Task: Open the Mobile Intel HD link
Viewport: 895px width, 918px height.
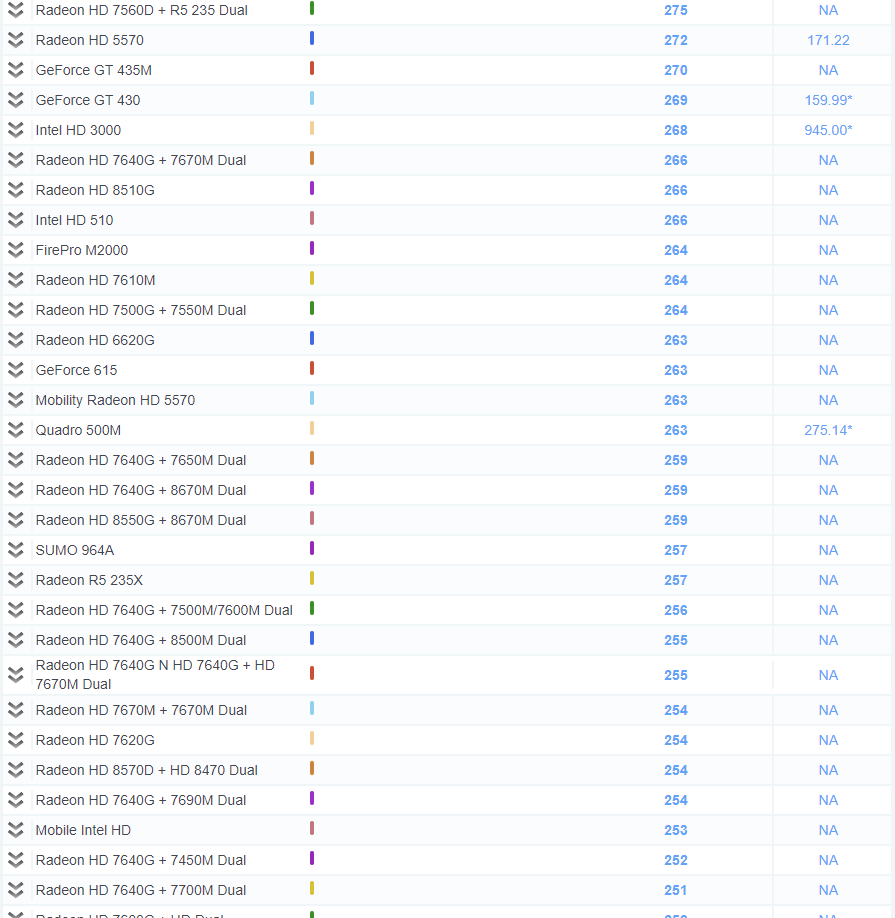Action: pos(83,830)
